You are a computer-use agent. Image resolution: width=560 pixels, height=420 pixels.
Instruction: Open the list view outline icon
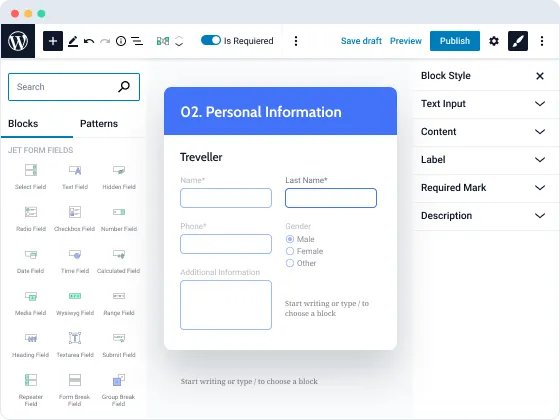137,41
